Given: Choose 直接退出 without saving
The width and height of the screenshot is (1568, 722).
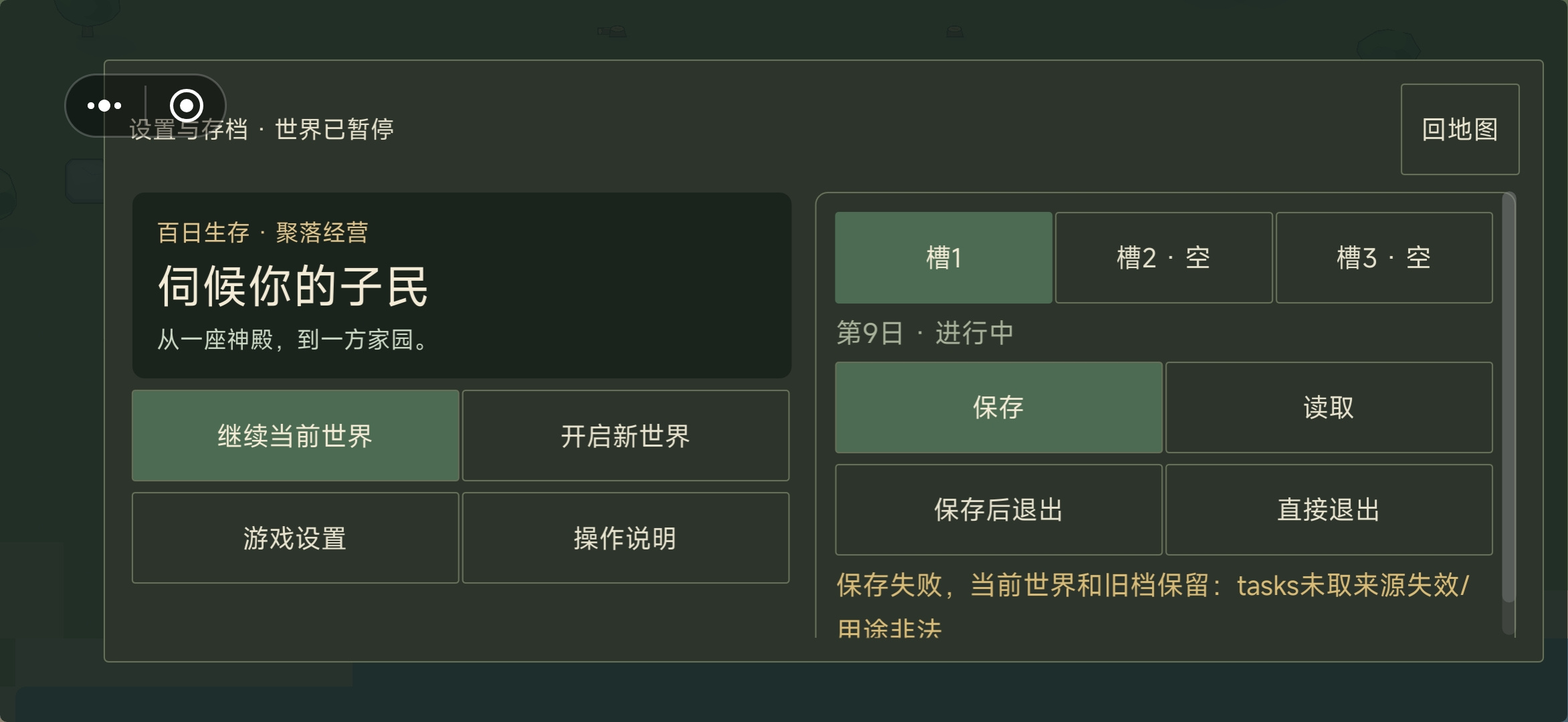Looking at the screenshot, I should 1329,510.
